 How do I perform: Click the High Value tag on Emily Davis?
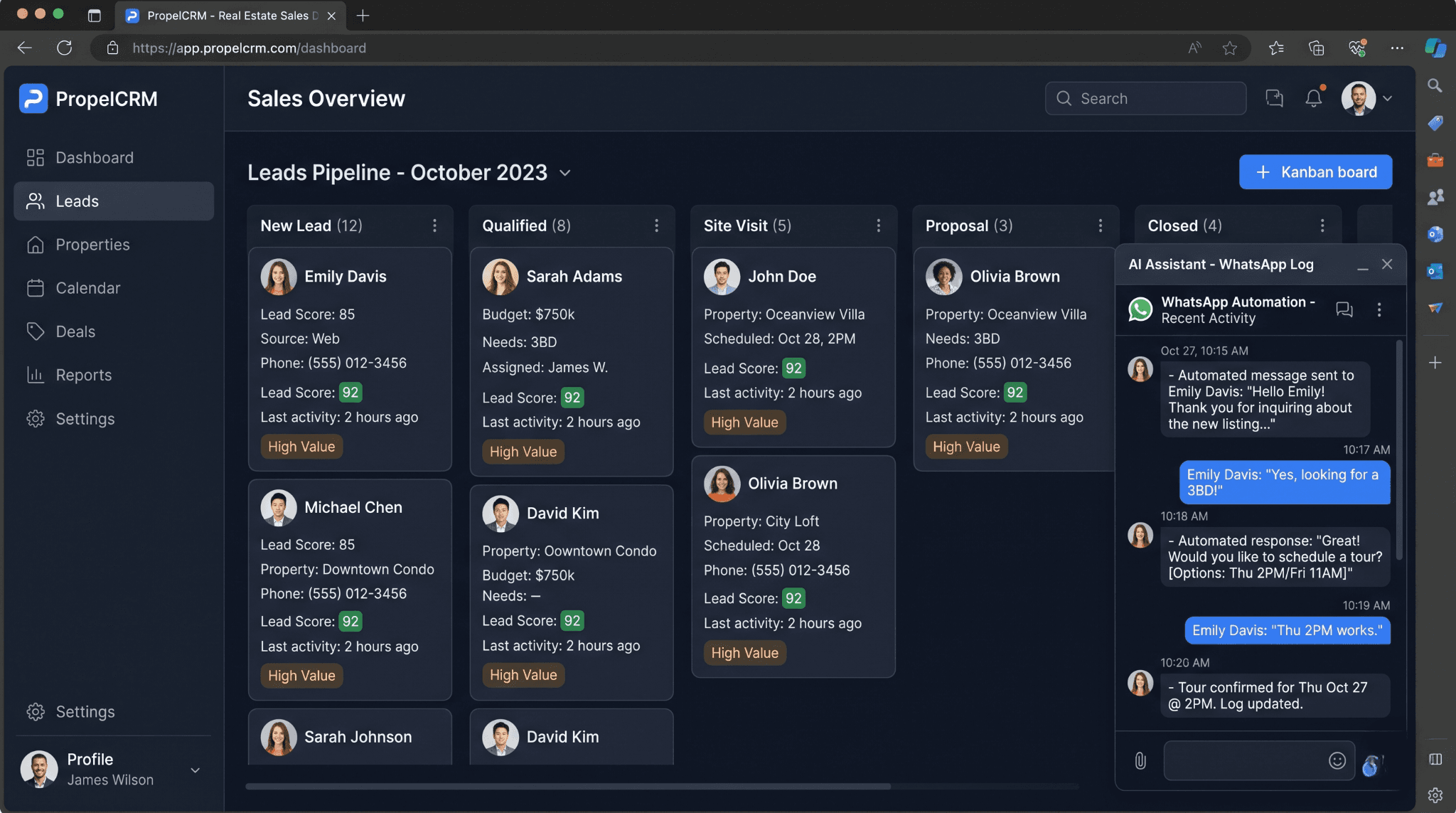301,447
